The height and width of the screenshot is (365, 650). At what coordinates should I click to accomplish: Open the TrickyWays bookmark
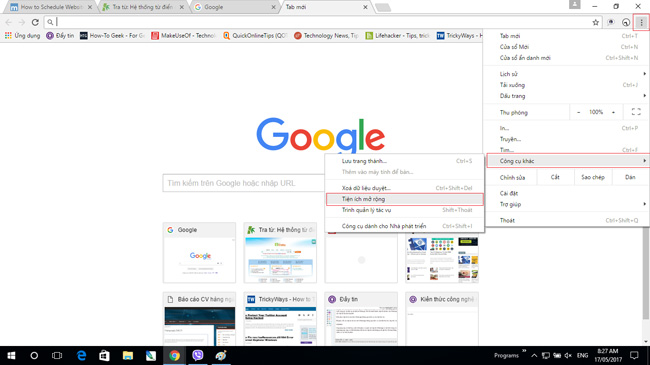(x=459, y=36)
